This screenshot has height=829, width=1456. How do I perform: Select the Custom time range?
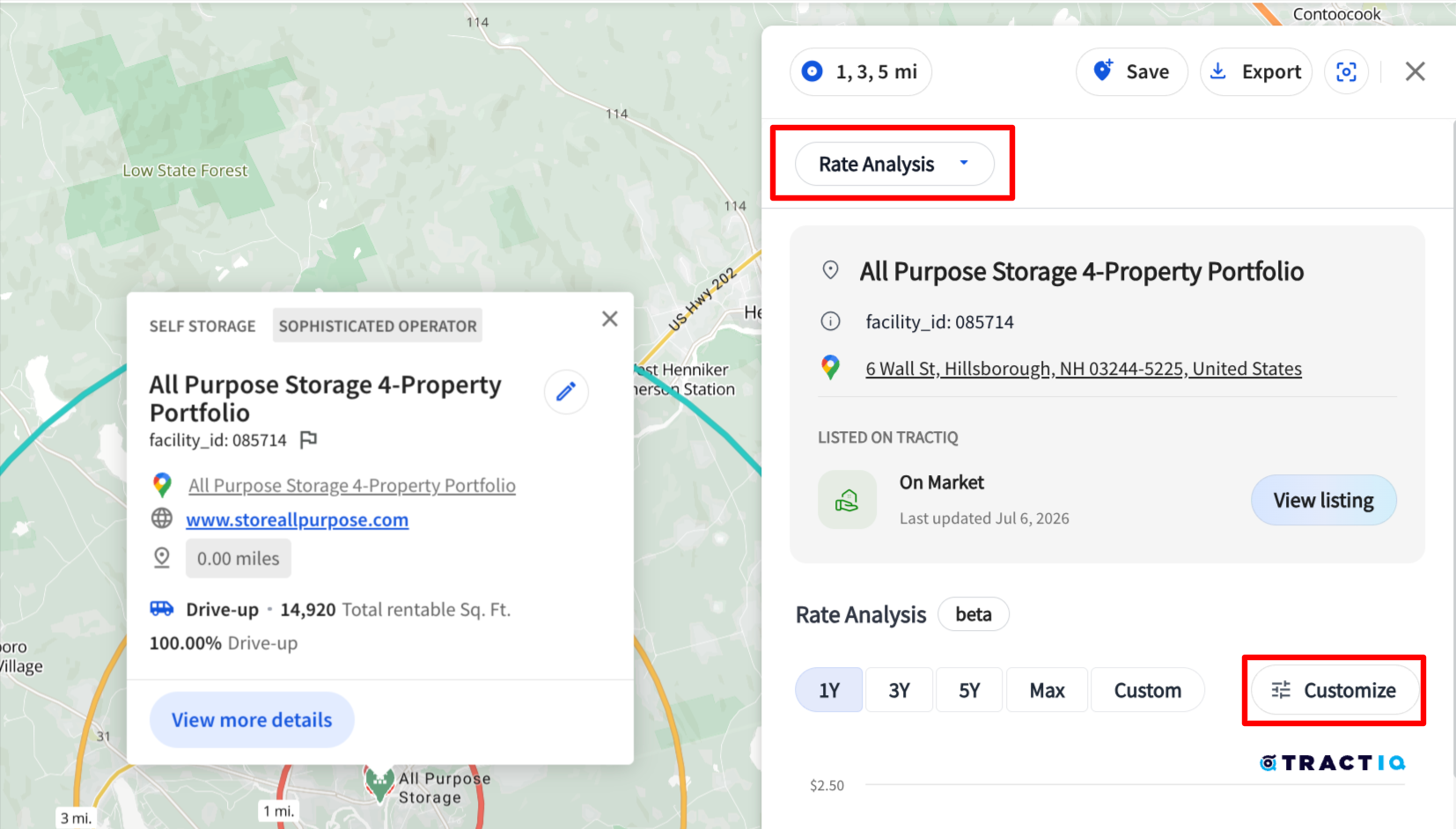1147,691
